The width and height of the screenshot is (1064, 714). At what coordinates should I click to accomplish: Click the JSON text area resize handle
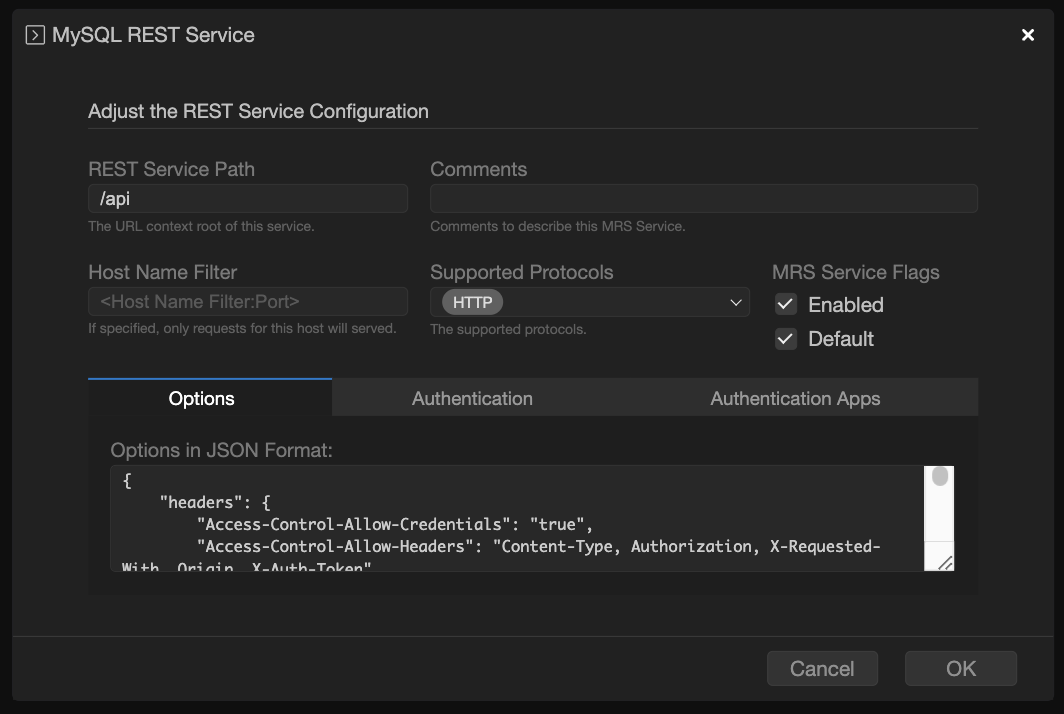(944, 562)
